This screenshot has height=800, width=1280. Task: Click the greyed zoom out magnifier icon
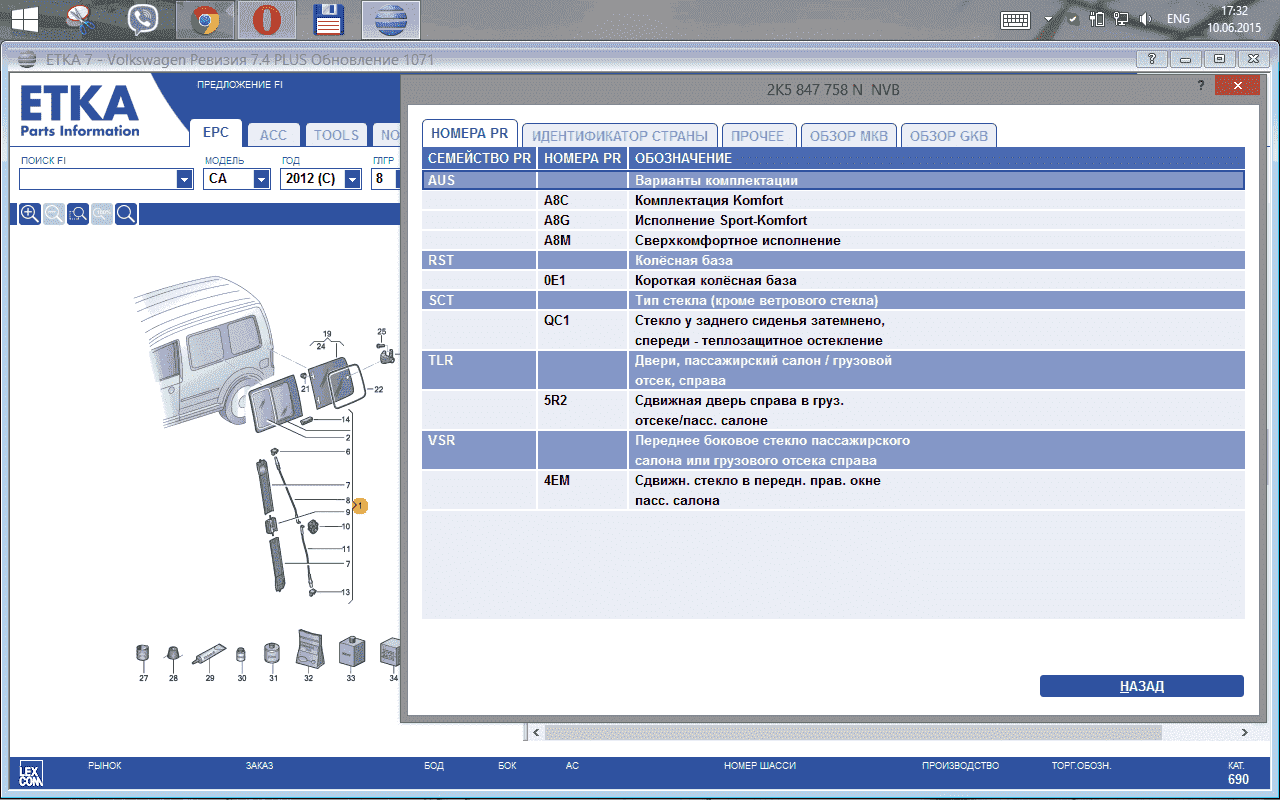(x=54, y=213)
